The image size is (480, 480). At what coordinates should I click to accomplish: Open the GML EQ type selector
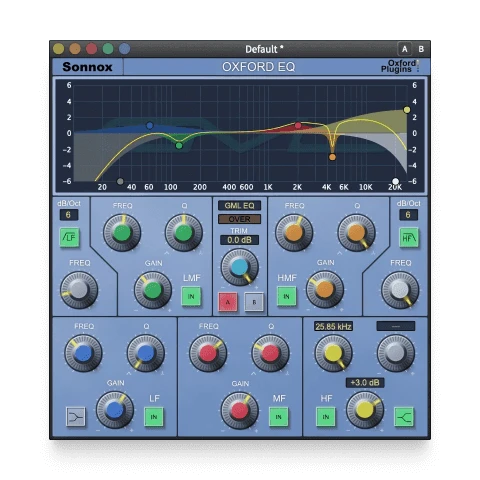[x=239, y=206]
